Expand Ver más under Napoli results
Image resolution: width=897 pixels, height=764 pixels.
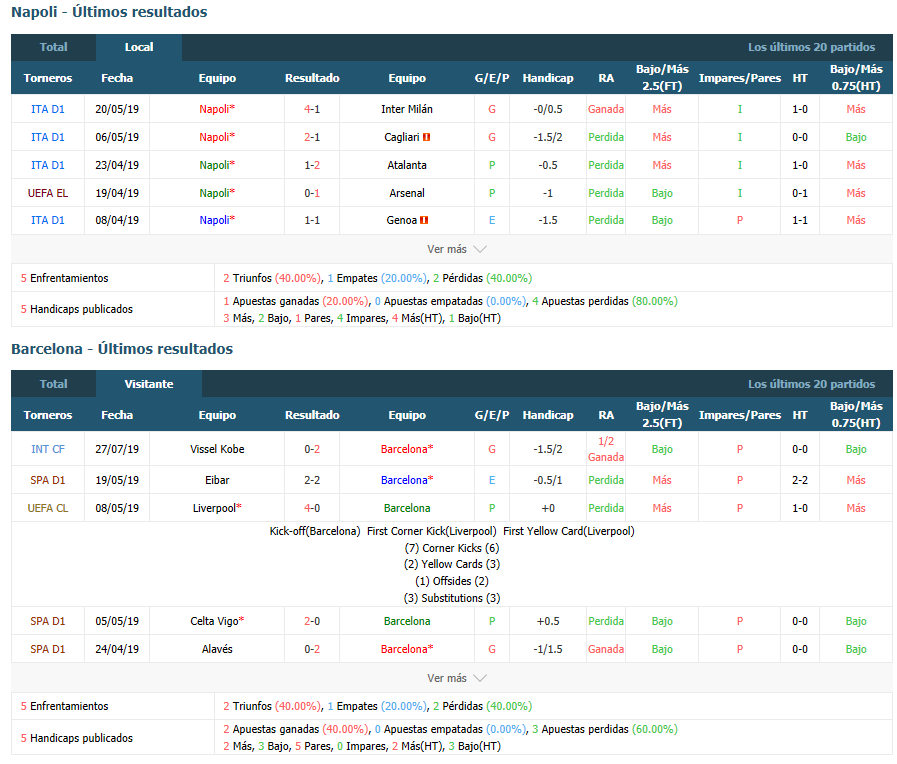click(456, 249)
